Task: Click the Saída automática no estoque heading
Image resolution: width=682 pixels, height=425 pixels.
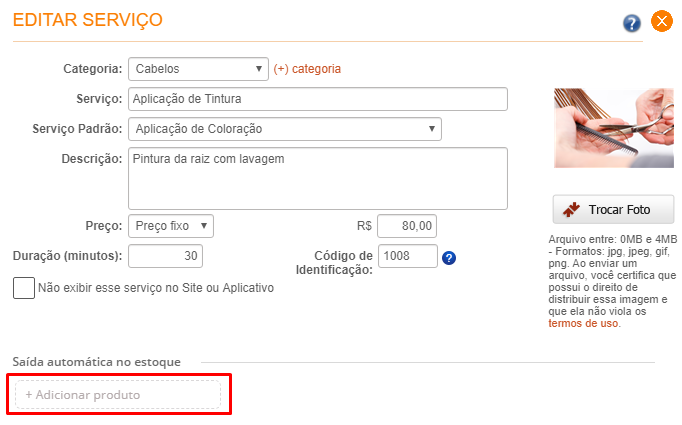Action: tap(105, 360)
